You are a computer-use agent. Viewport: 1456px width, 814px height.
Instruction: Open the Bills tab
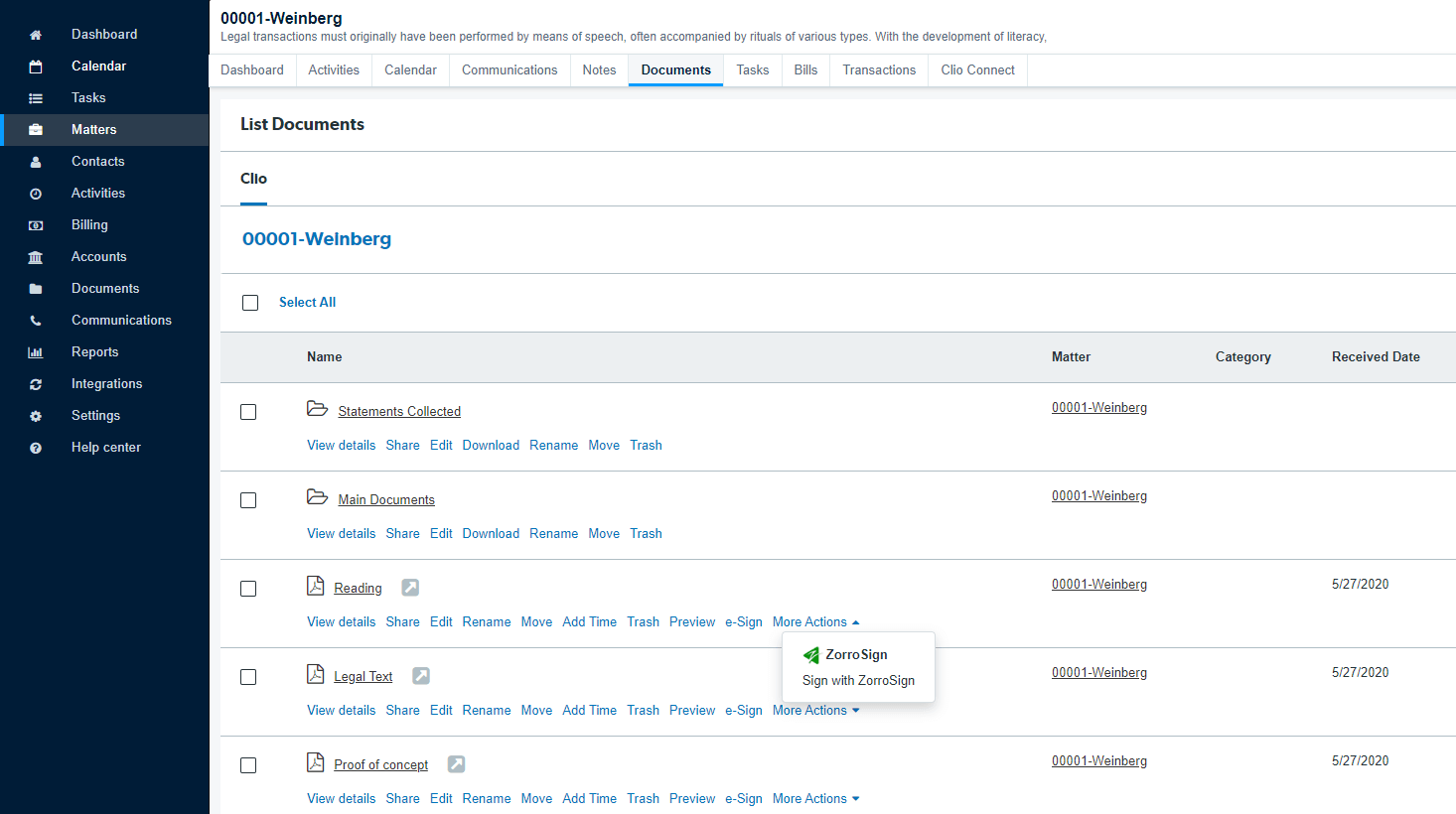[x=805, y=70]
